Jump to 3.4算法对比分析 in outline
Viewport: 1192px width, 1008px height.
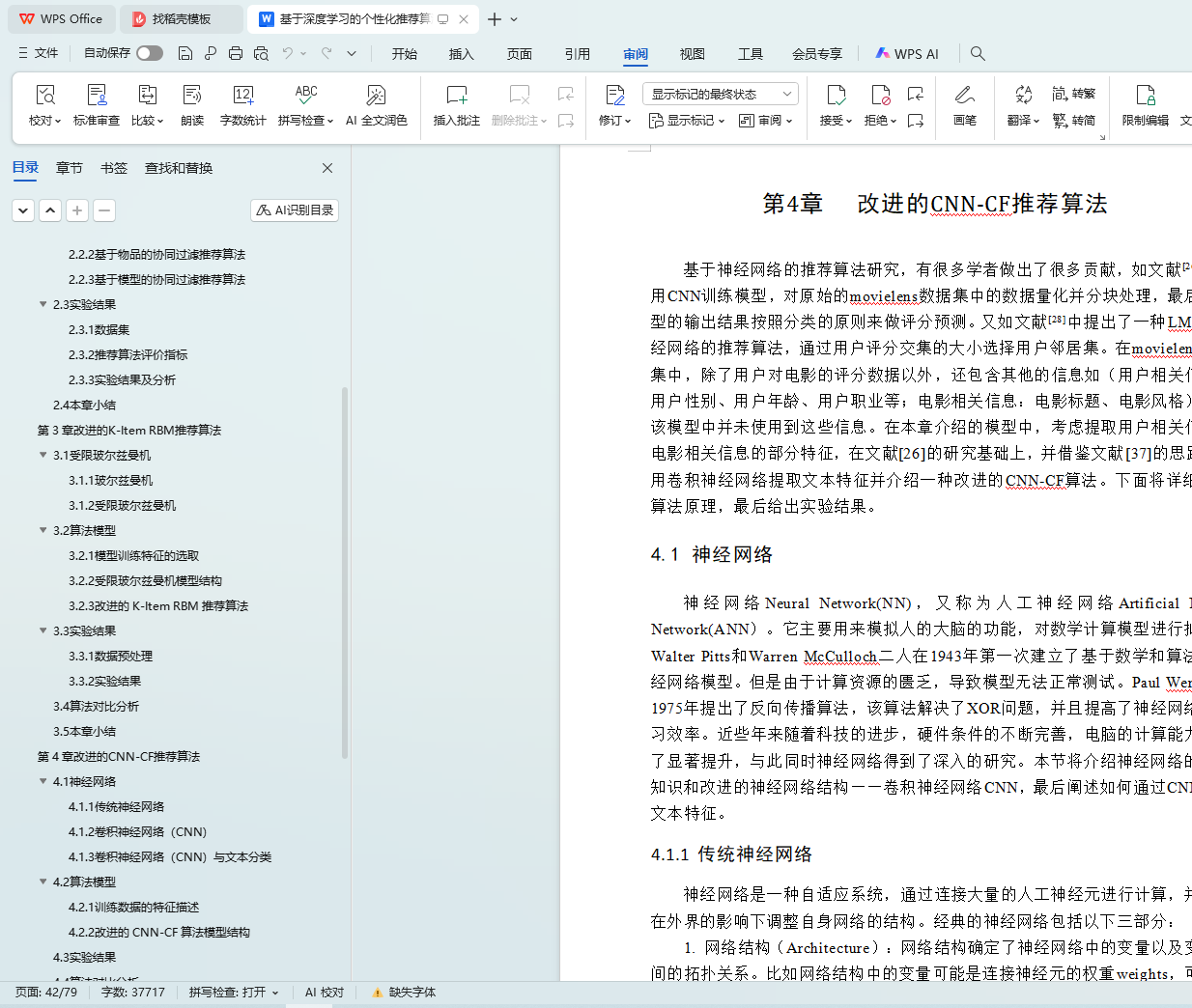point(96,706)
